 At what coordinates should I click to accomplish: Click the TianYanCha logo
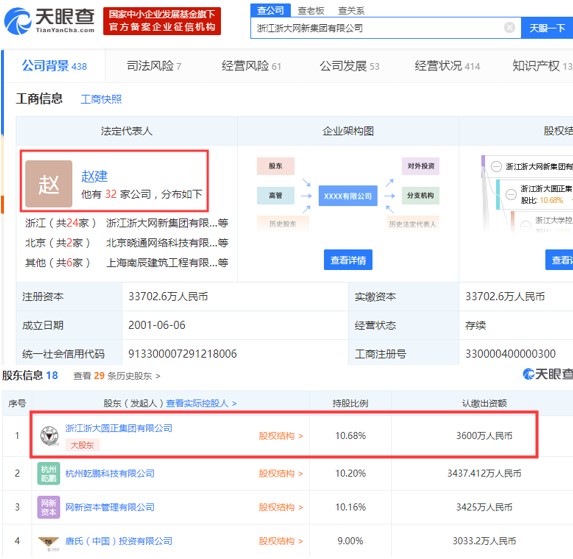coord(49,21)
